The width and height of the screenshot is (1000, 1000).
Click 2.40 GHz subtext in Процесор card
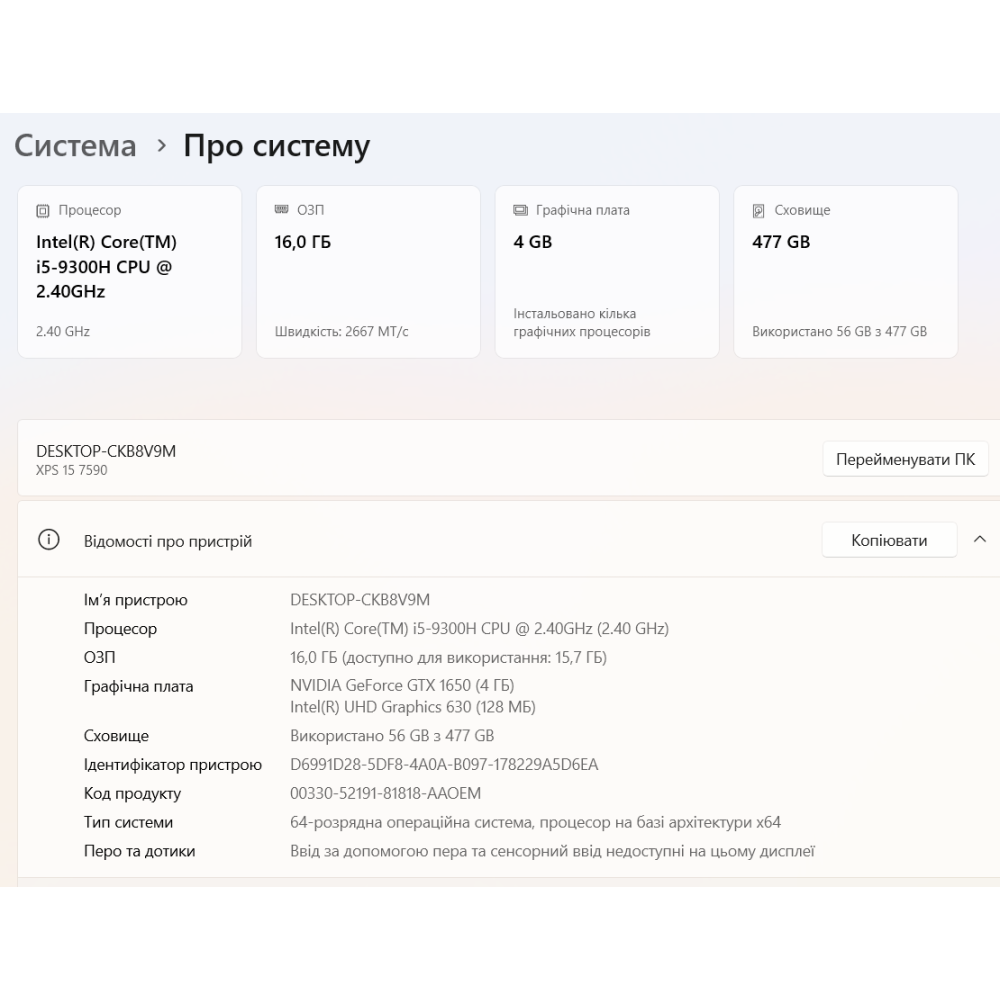[x=62, y=331]
